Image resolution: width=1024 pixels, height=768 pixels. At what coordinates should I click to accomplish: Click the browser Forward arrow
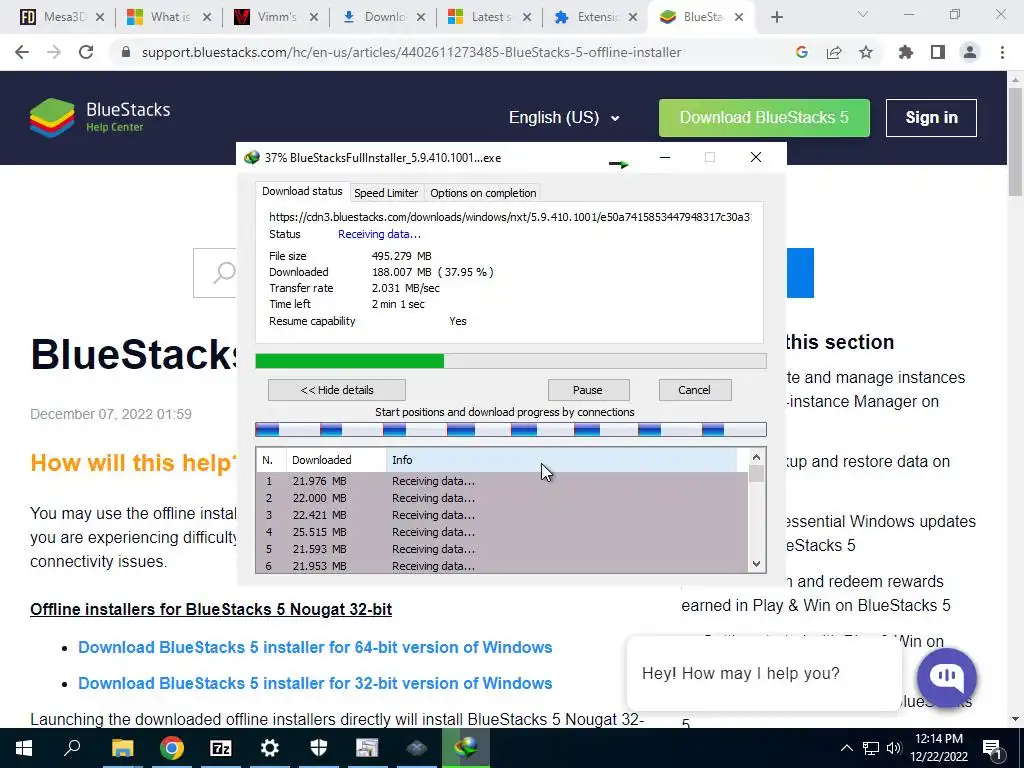coord(54,52)
